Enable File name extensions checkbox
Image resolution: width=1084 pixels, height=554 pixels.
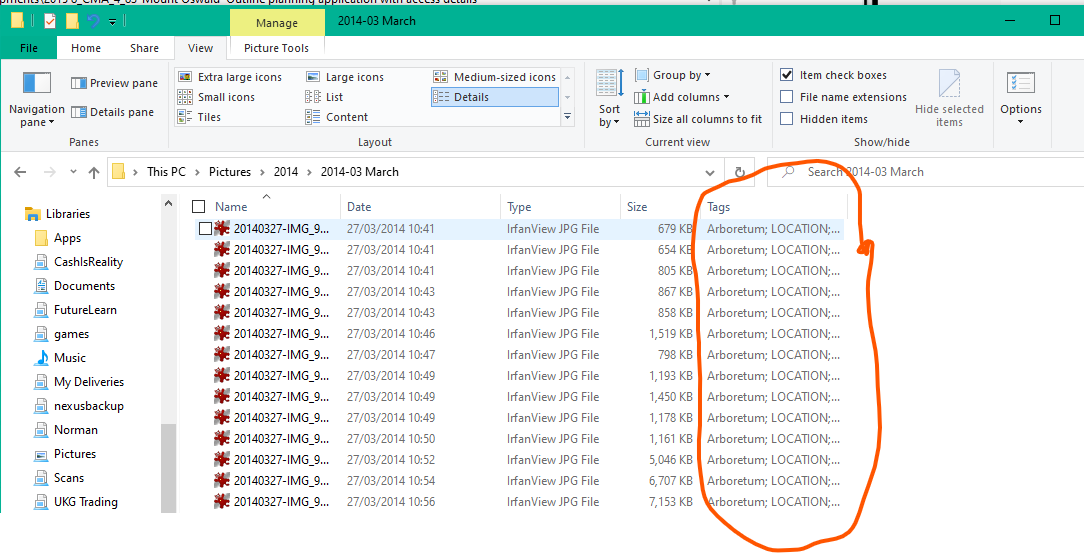pyautogui.click(x=787, y=97)
